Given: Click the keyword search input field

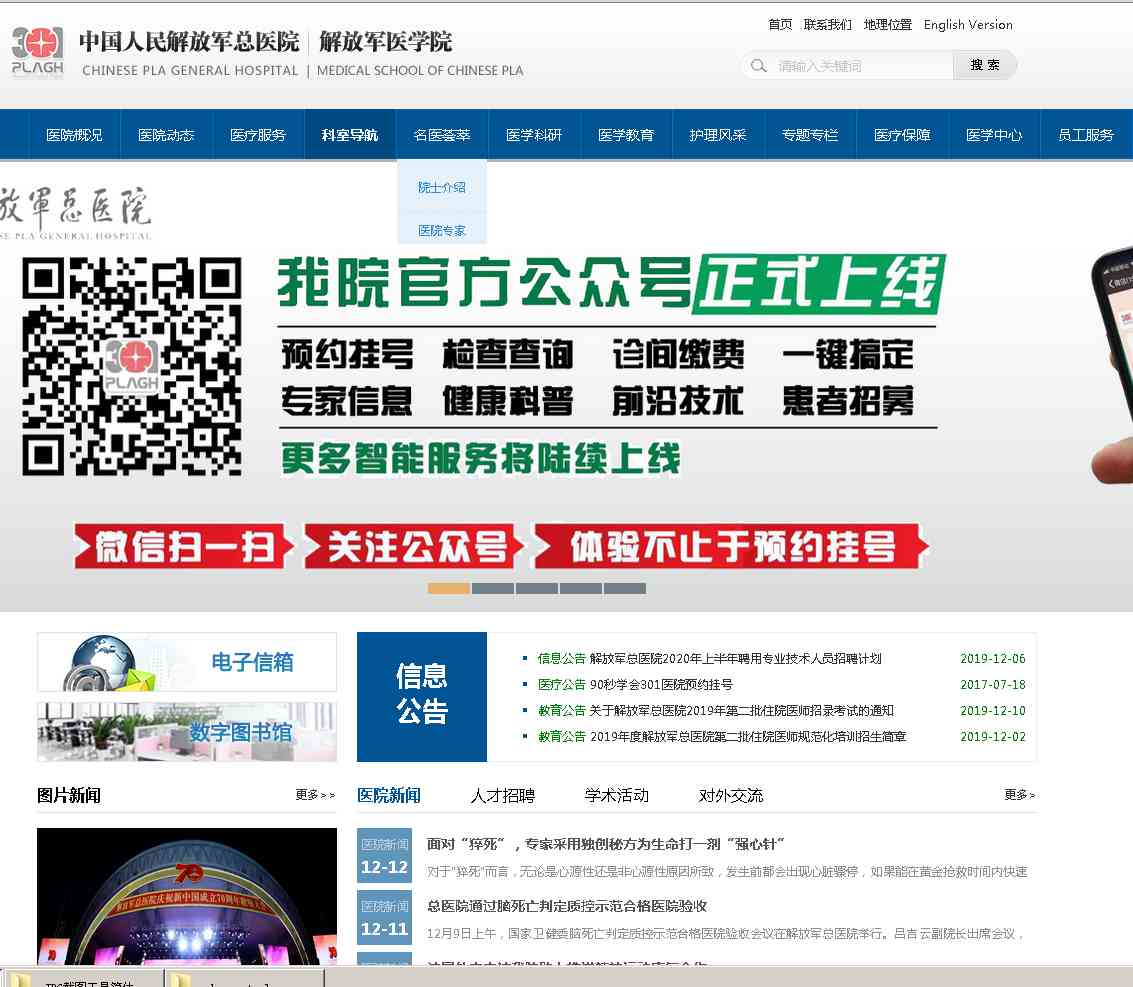Looking at the screenshot, I should pyautogui.click(x=860, y=66).
